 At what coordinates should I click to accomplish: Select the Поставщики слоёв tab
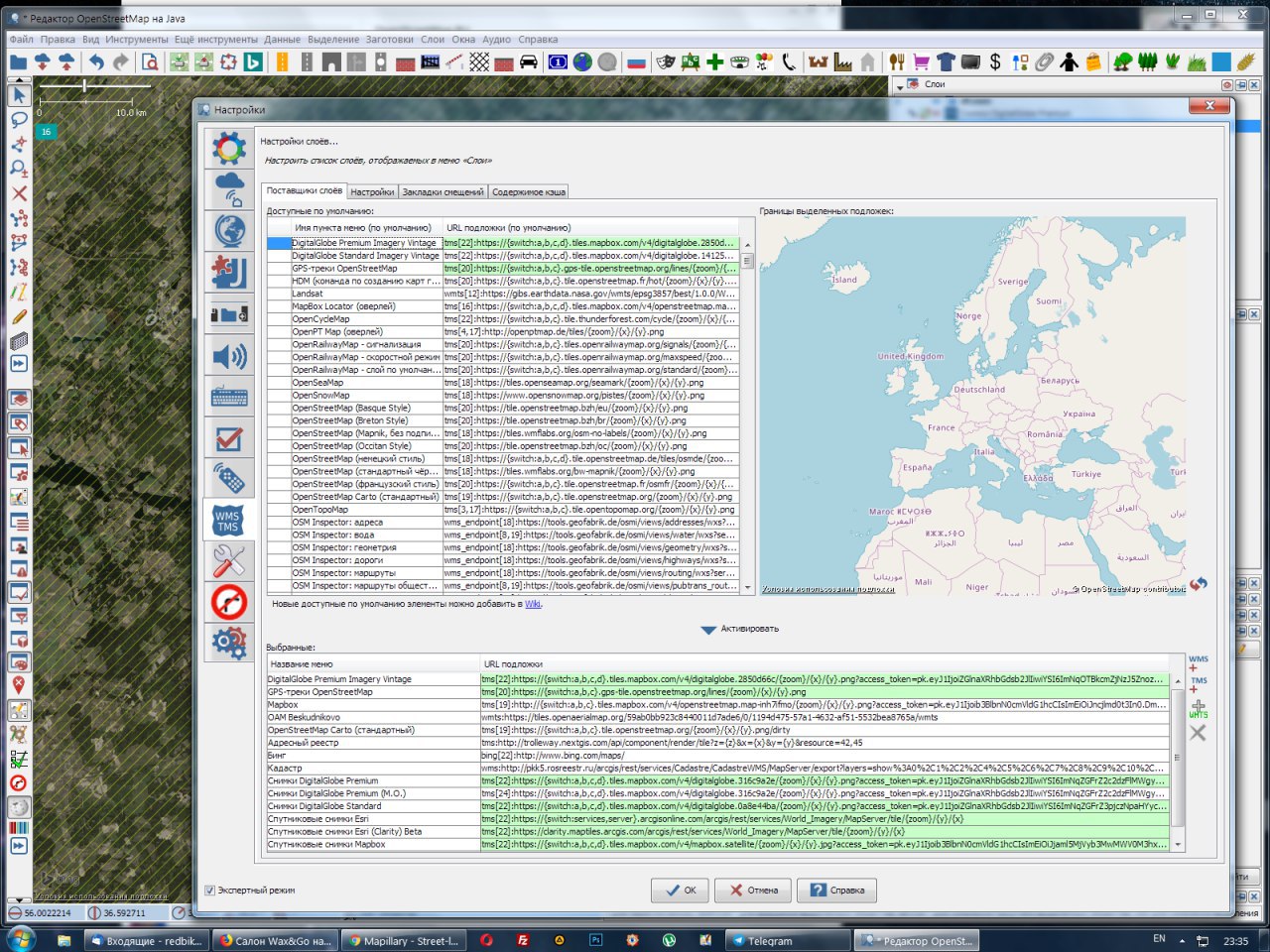point(305,190)
